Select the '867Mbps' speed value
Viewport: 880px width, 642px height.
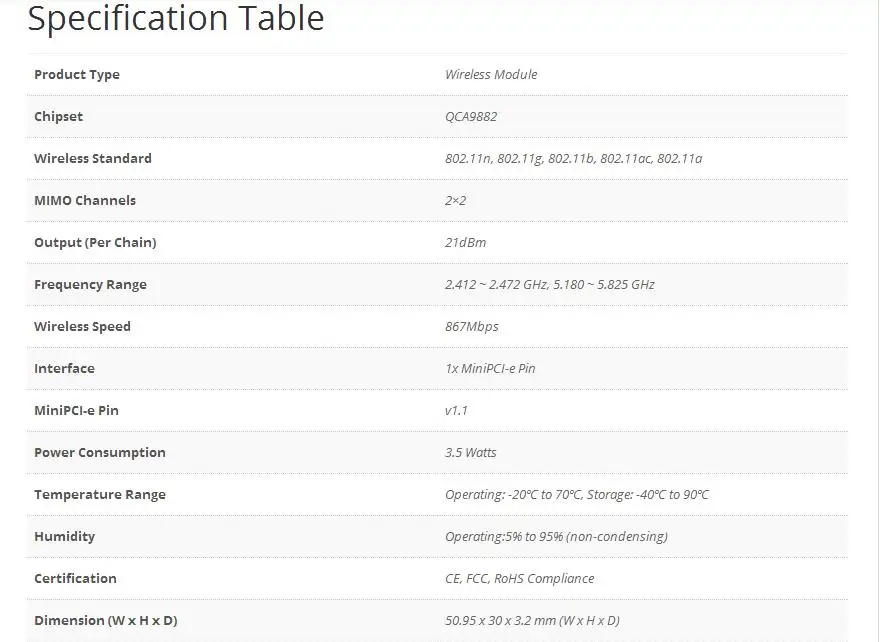471,327
